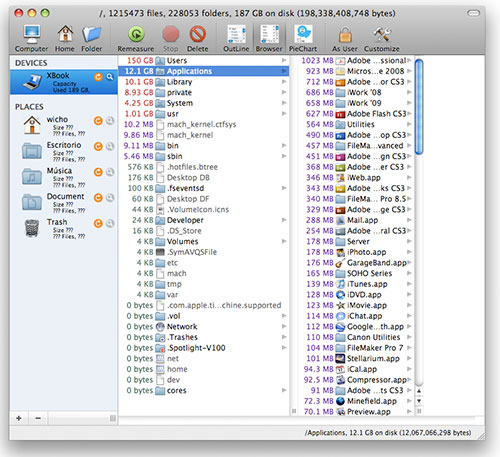The width and height of the screenshot is (500, 457).
Task: Remeasure the Document place
Action: pyautogui.click(x=98, y=198)
